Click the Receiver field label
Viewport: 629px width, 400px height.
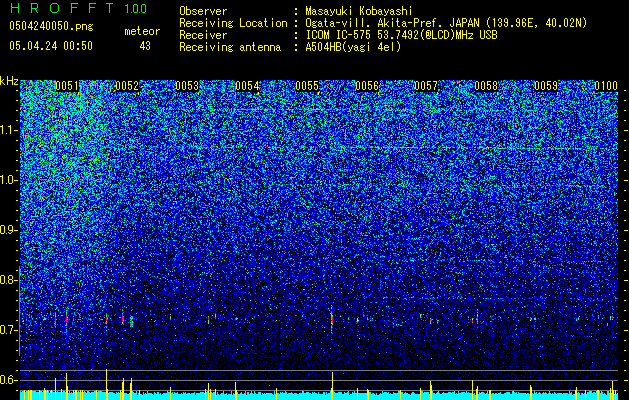203,35
